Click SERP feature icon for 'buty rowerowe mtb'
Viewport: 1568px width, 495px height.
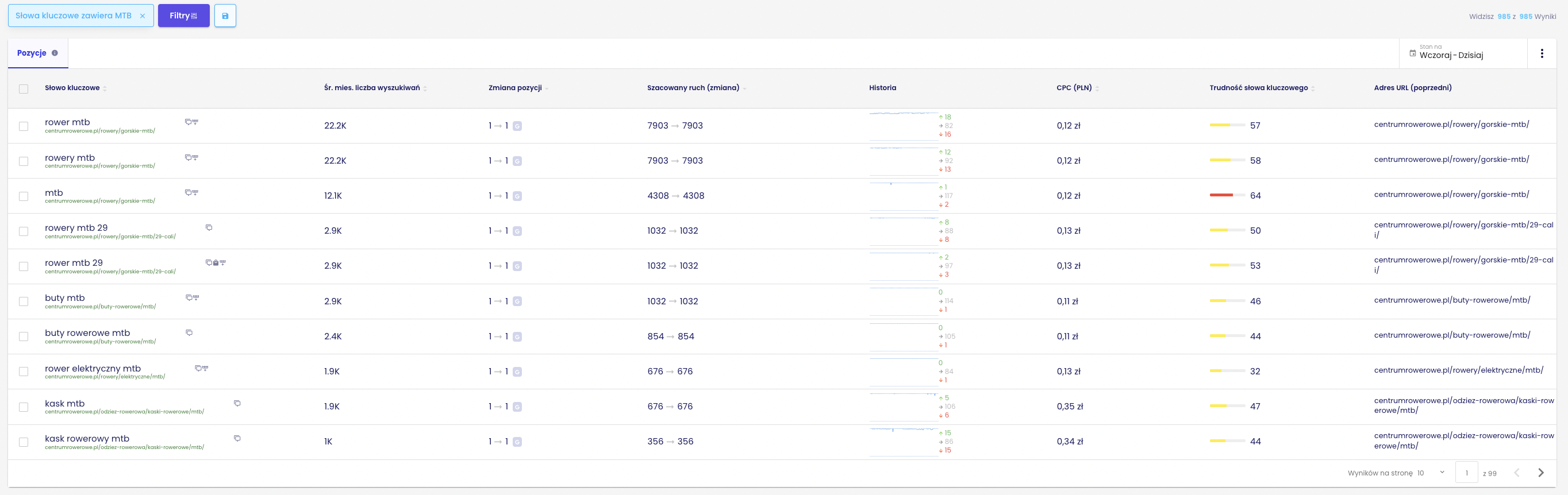(189, 332)
